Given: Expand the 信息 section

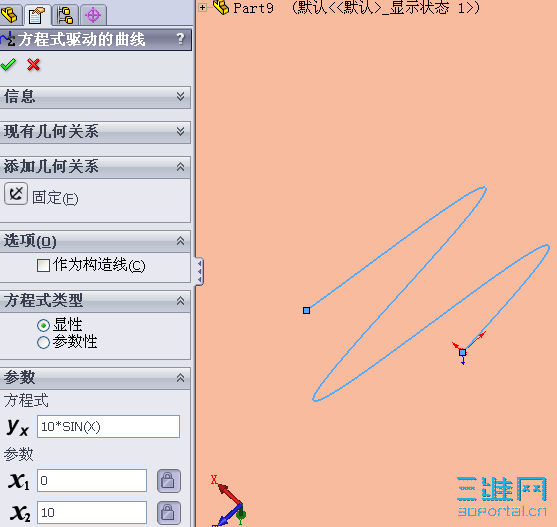Looking at the screenshot, I should click(x=180, y=96).
